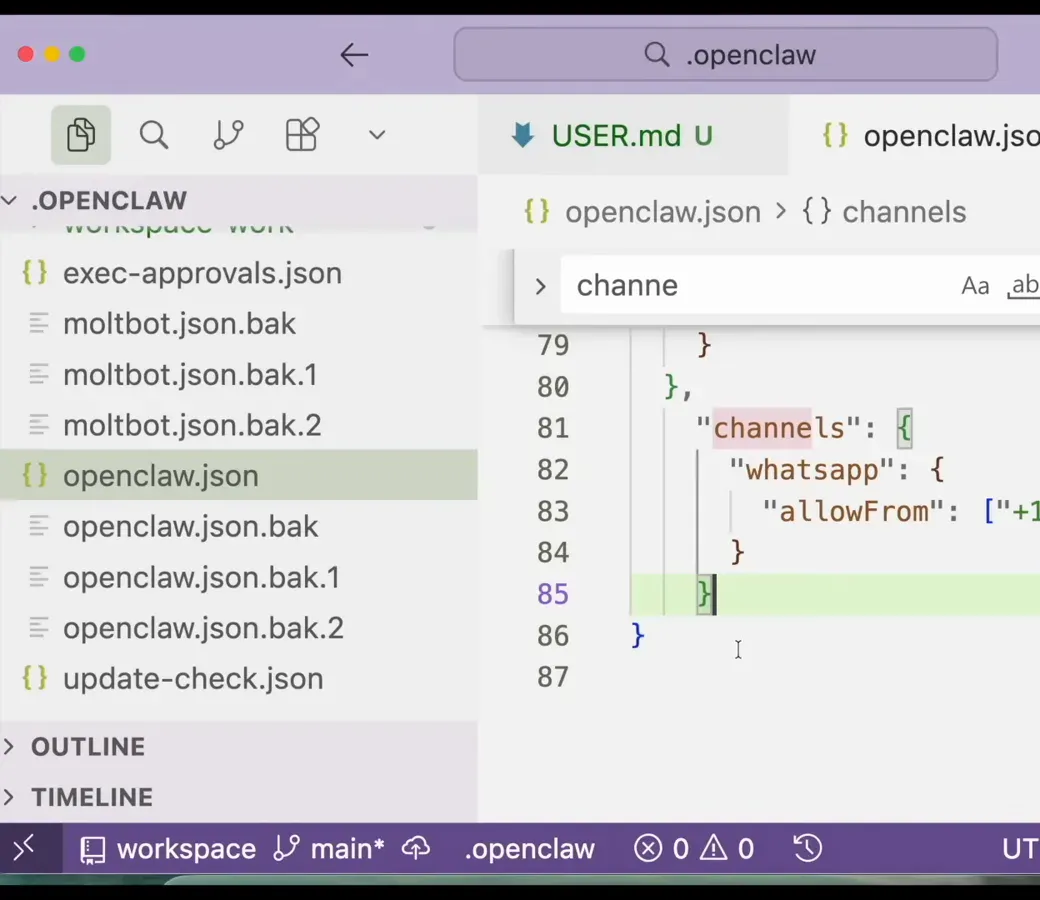This screenshot has width=1040, height=900.
Task: Expand the OUTLINE section
Action: click(239, 747)
